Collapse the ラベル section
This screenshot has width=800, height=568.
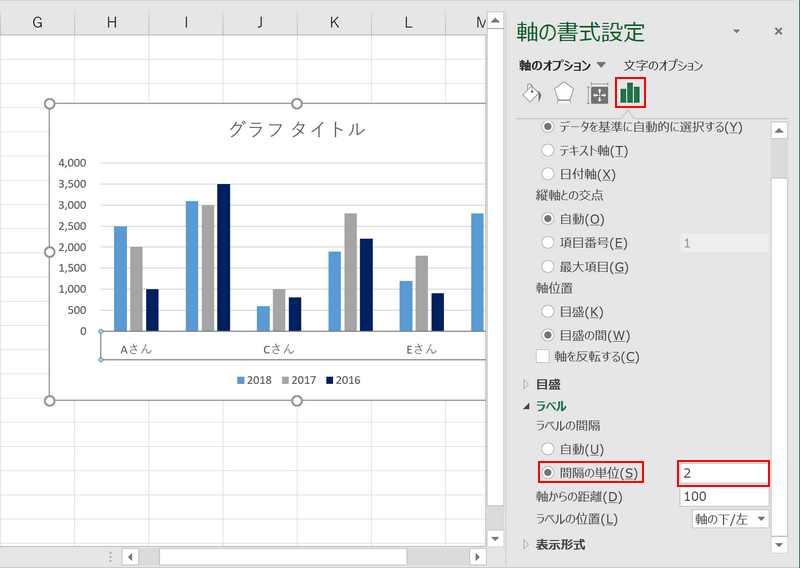[551, 406]
